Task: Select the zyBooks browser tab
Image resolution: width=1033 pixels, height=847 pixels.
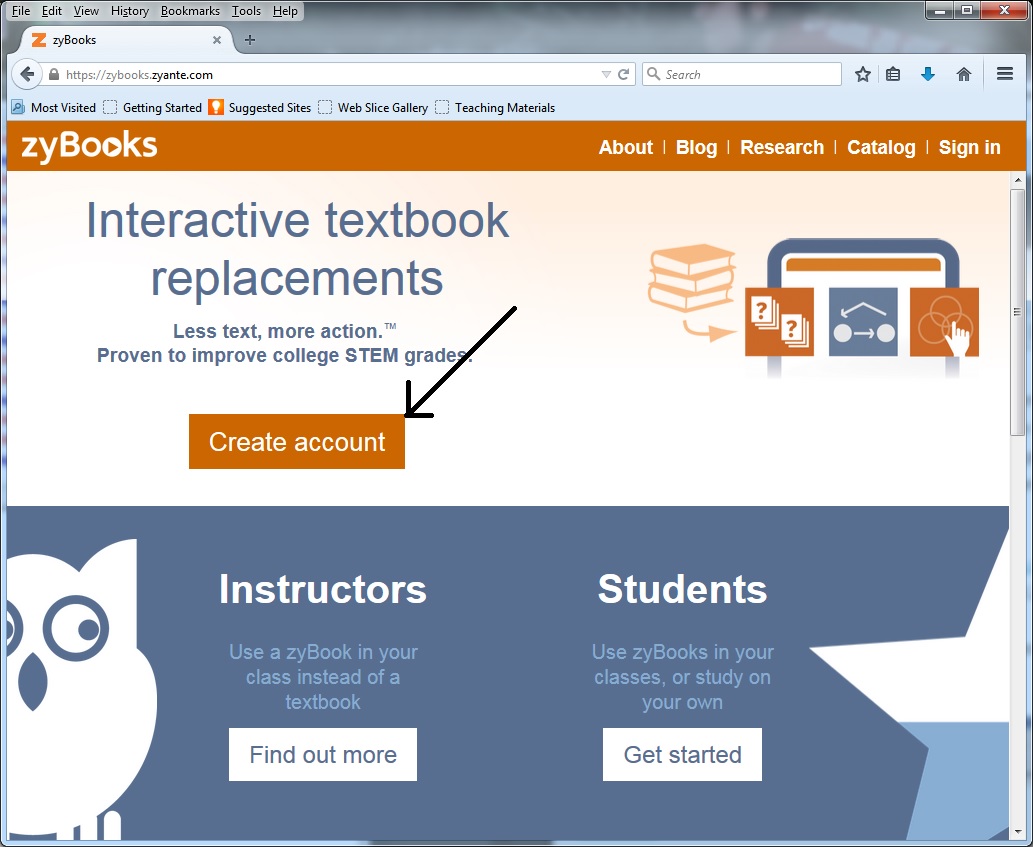Action: click(x=126, y=40)
